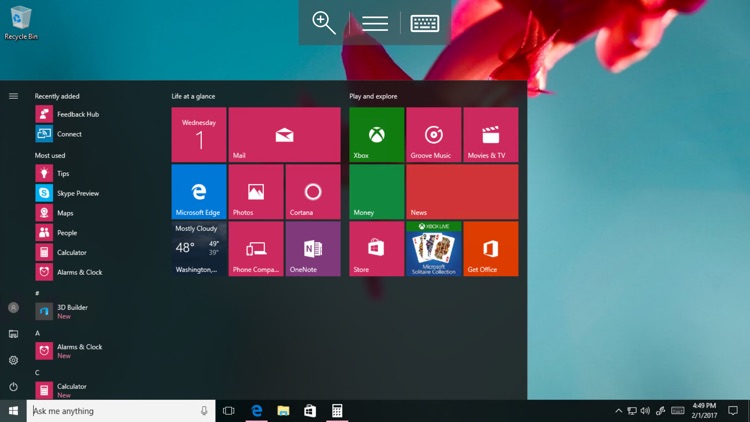This screenshot has height=422, width=750.
Task: Click the network icon in system tray
Action: click(x=632, y=411)
